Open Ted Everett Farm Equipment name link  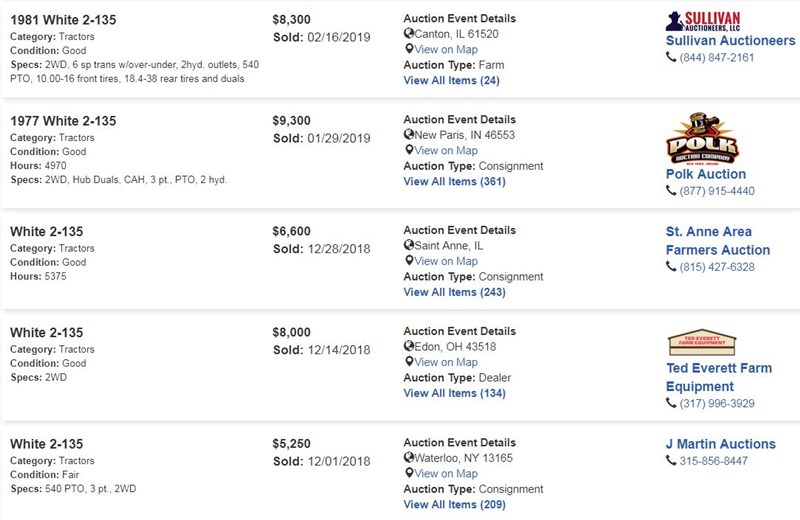719,377
